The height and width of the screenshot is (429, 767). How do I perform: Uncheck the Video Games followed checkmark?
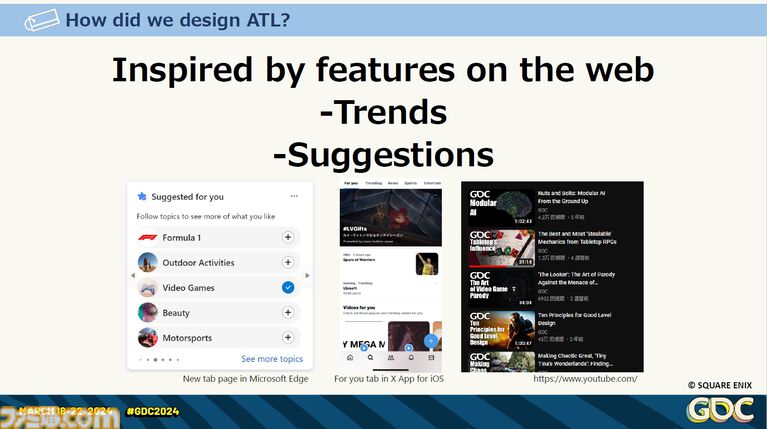(x=288, y=288)
